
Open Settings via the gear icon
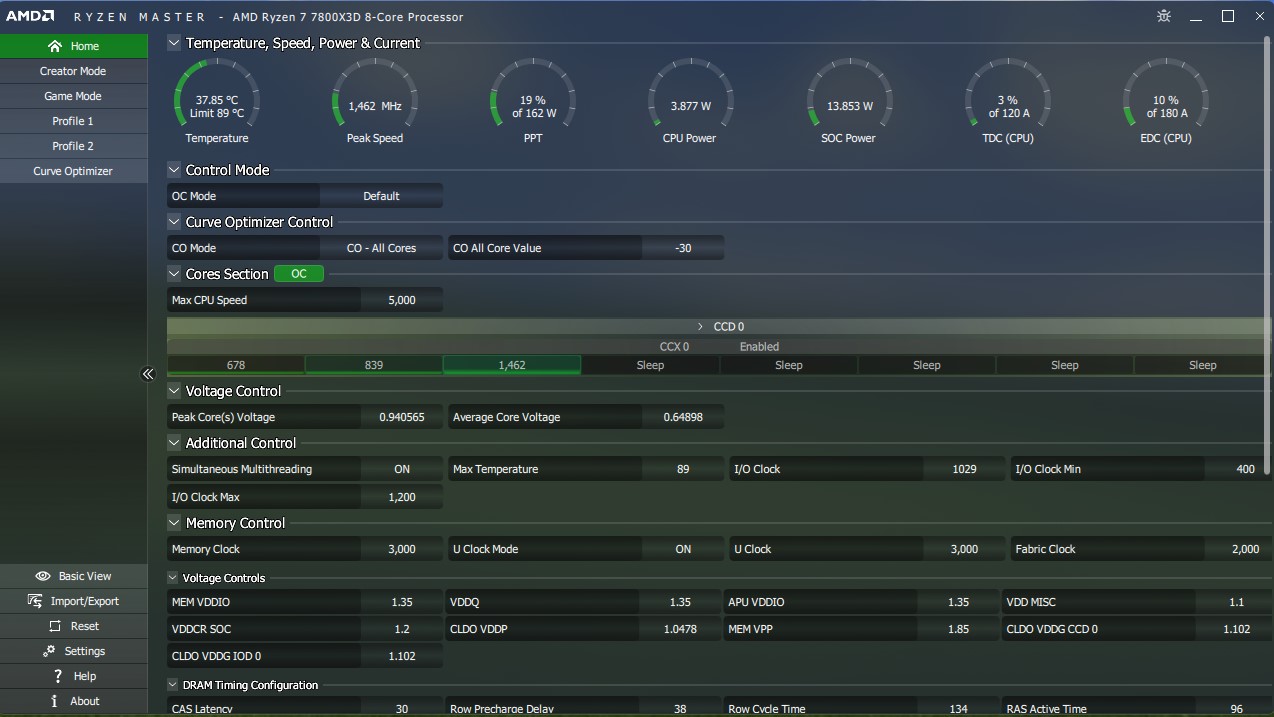49,651
